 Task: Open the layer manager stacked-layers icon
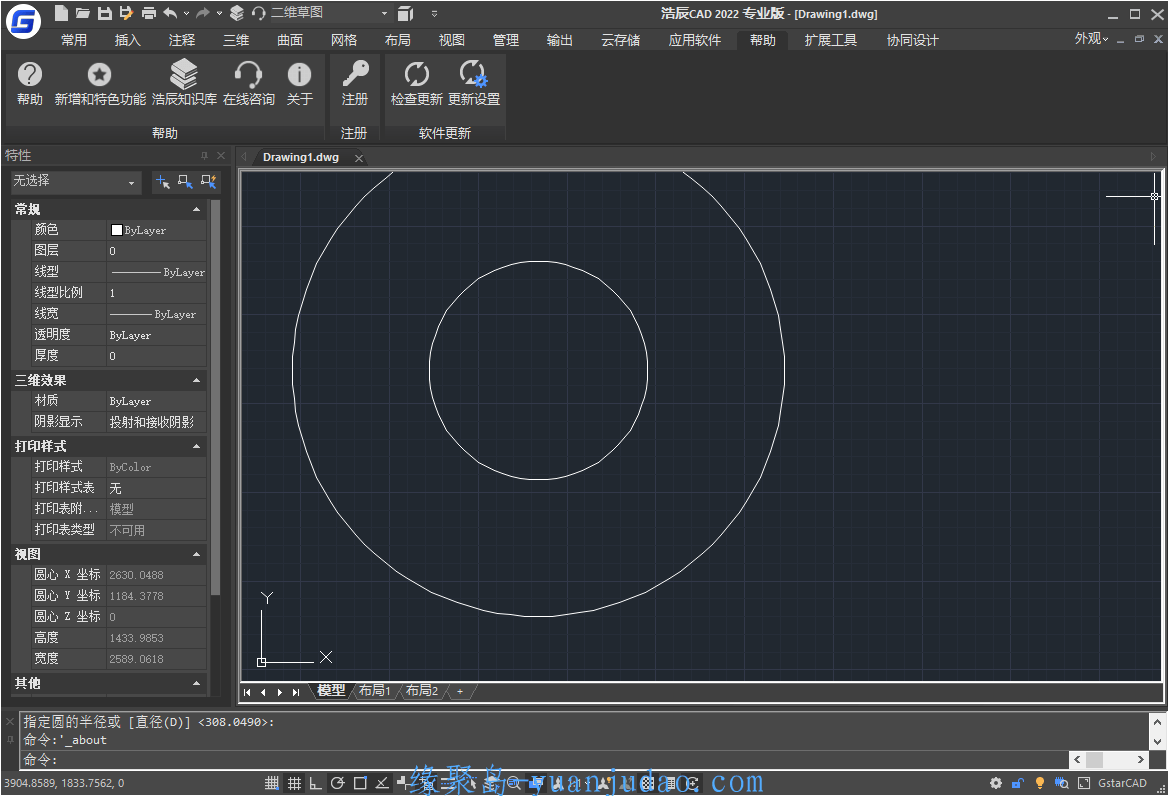pos(236,13)
